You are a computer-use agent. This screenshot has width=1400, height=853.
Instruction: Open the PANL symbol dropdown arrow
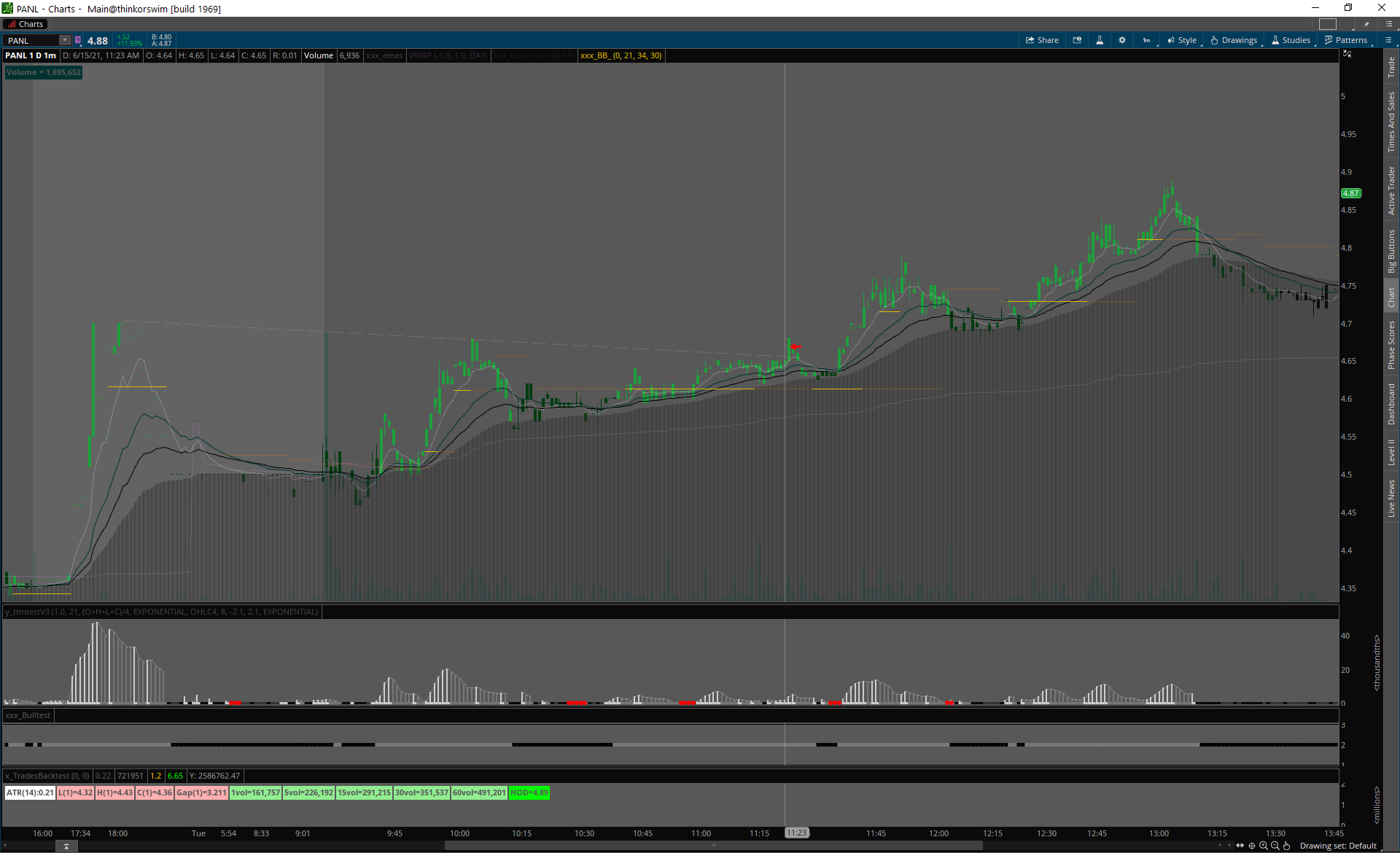[x=65, y=40]
